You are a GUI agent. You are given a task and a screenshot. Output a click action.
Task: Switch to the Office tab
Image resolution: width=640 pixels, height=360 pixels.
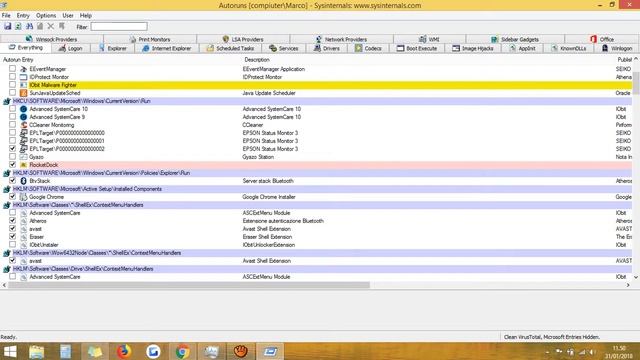(x=602, y=39)
